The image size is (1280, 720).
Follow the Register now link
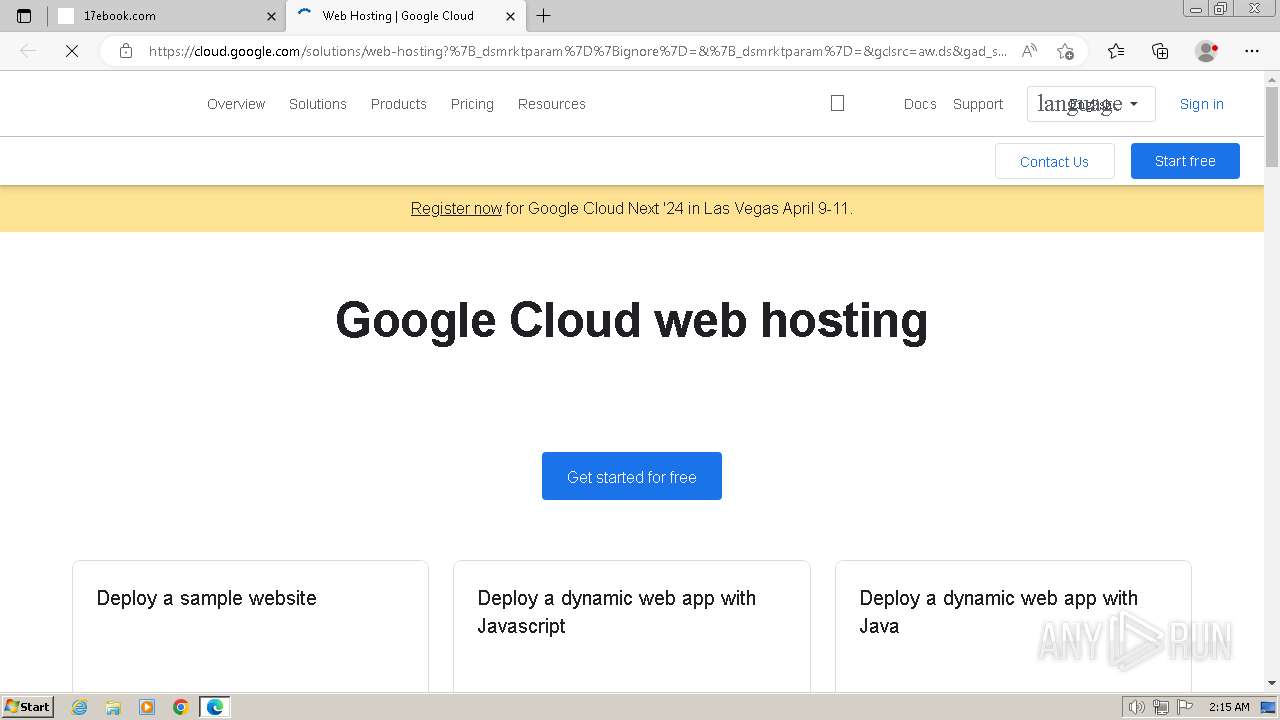[x=456, y=208]
